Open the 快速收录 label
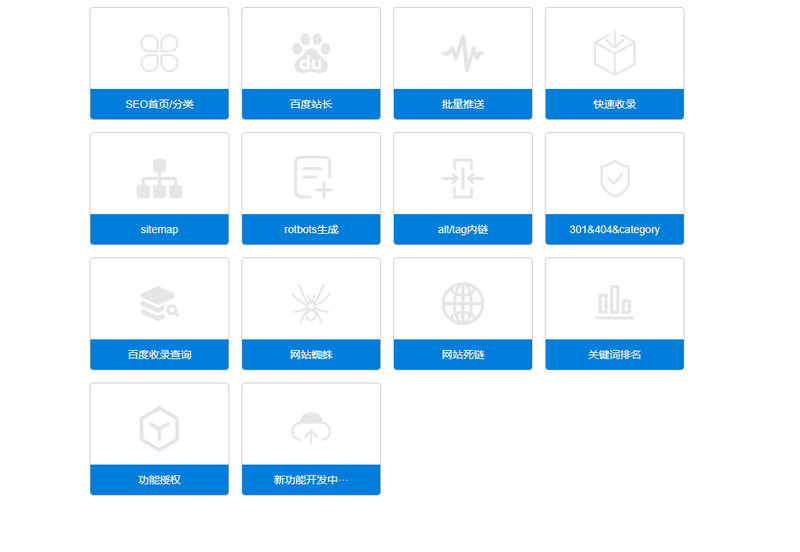 (614, 104)
